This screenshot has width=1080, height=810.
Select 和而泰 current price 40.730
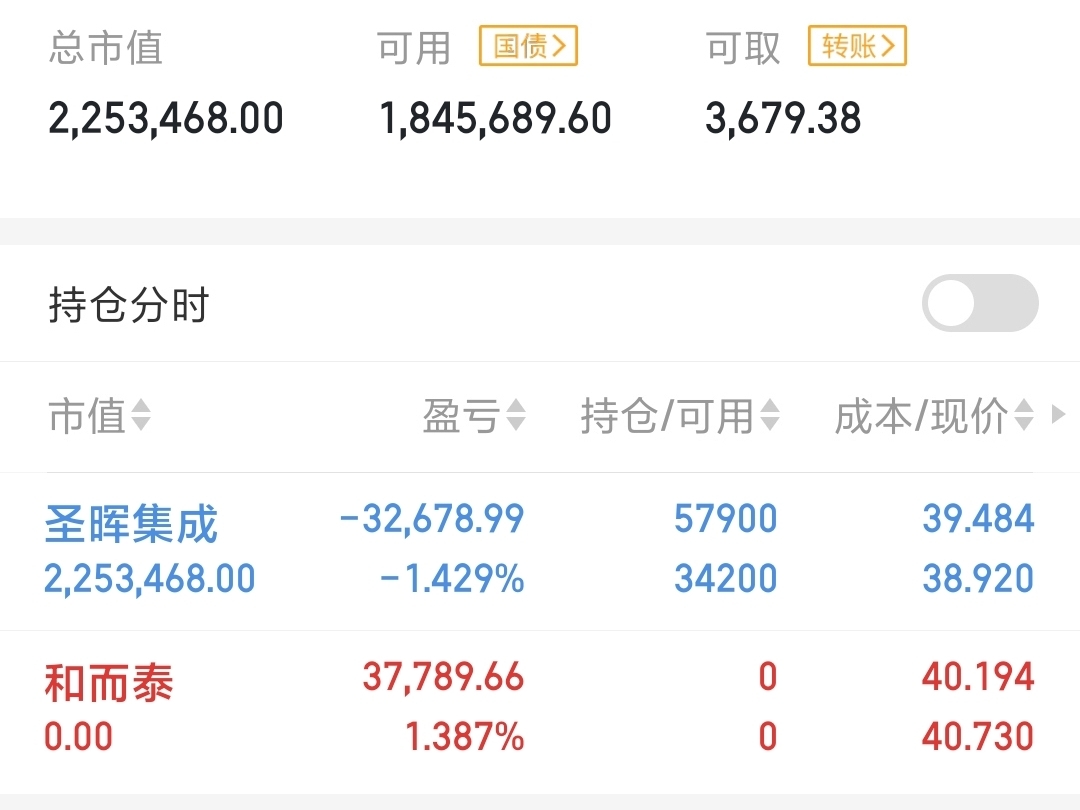(978, 736)
